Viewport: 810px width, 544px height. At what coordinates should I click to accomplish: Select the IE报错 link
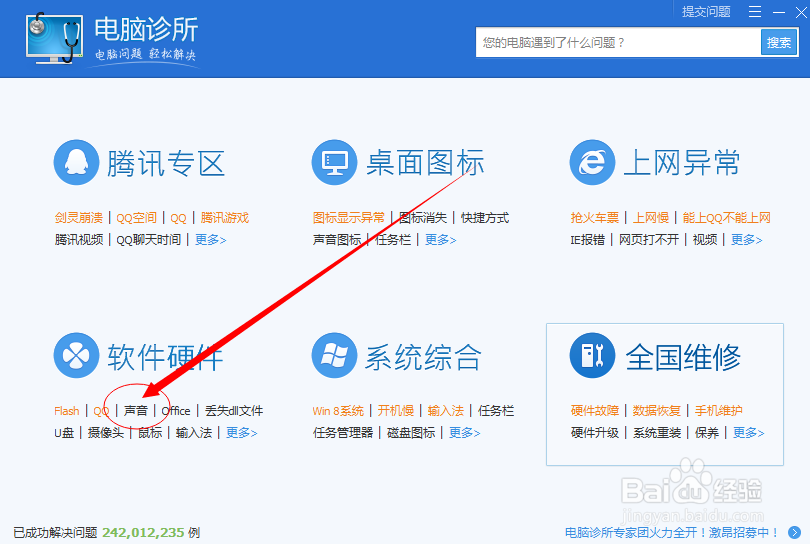[x=587, y=240]
